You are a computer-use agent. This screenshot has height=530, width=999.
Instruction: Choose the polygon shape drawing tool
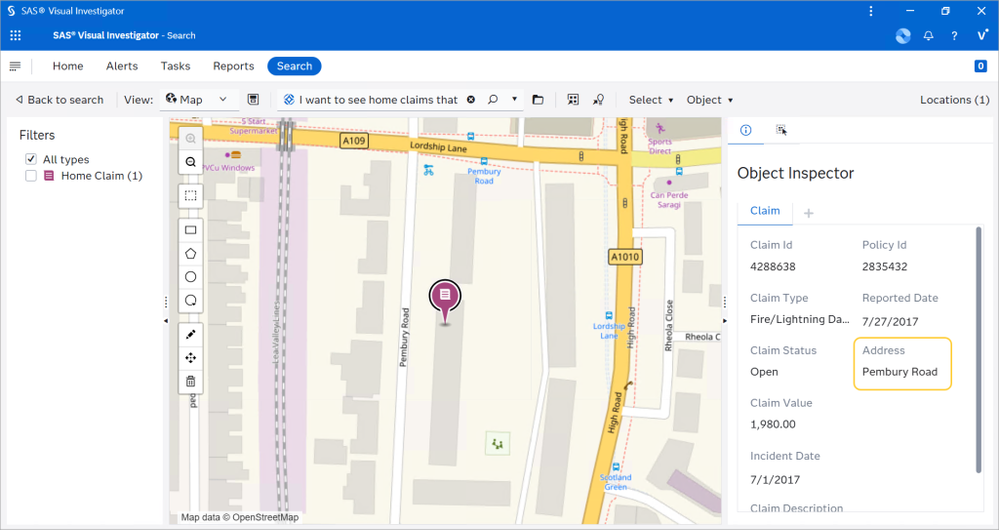[190, 254]
